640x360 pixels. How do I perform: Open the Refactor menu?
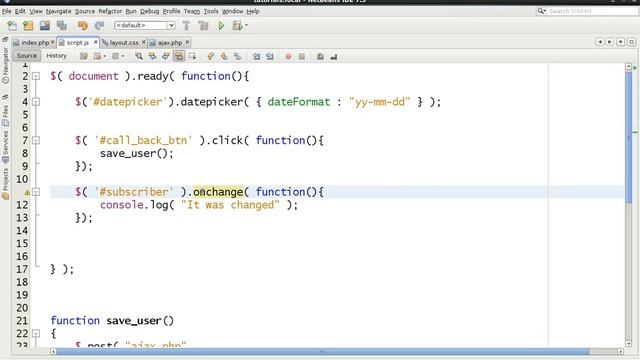pos(110,11)
